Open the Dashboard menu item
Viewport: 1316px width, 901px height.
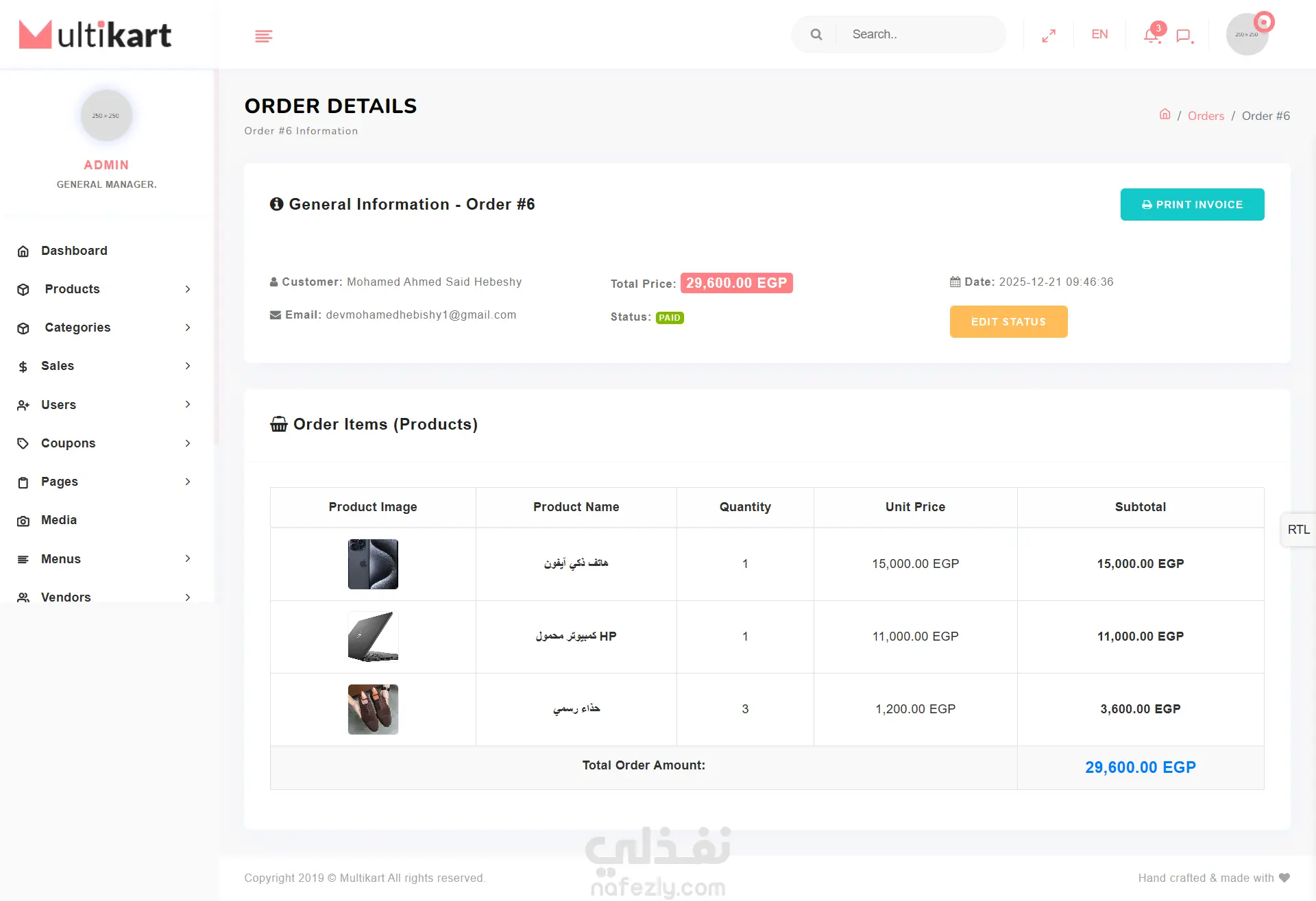[x=74, y=251]
